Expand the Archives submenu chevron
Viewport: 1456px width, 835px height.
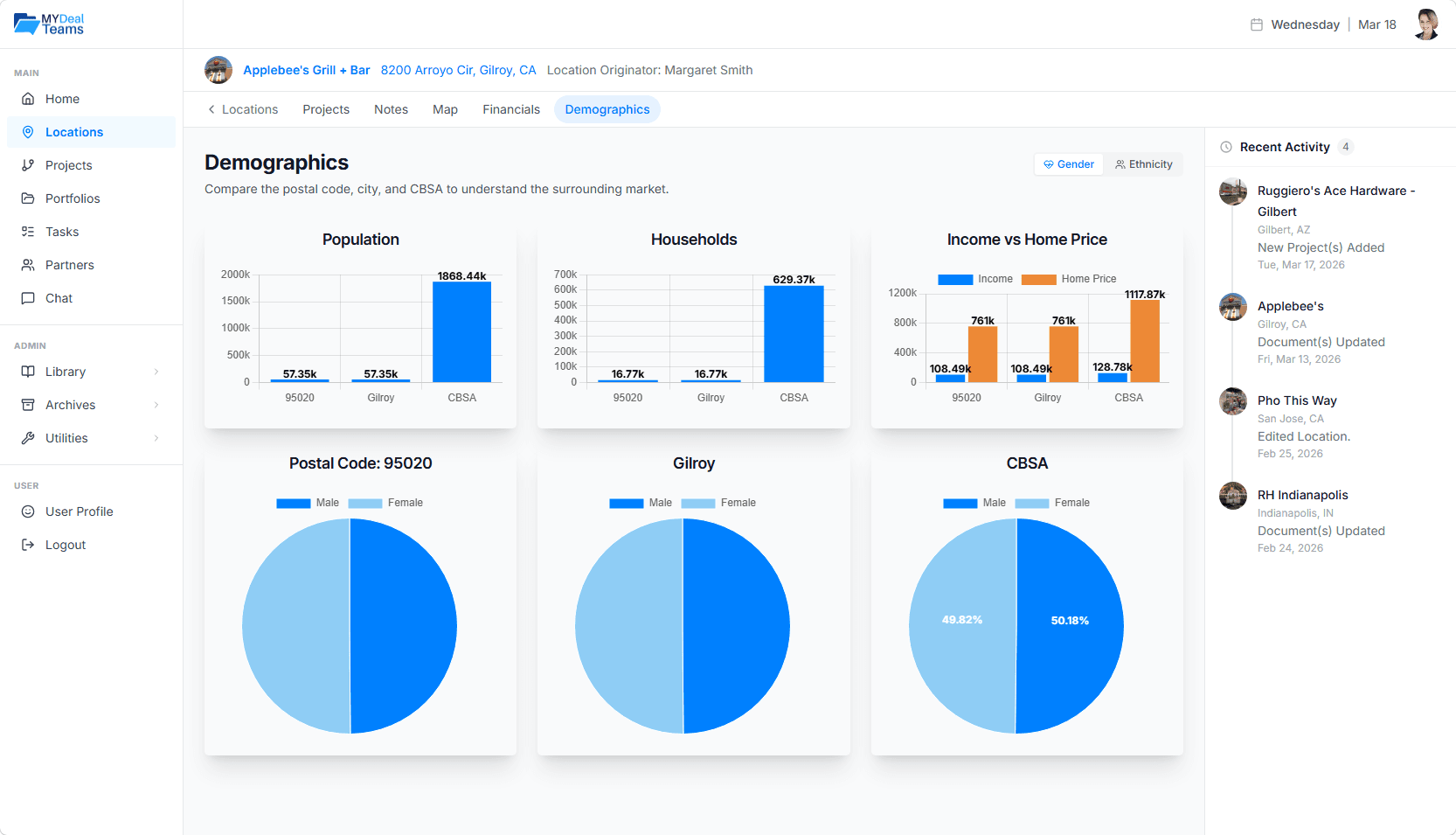click(x=156, y=405)
